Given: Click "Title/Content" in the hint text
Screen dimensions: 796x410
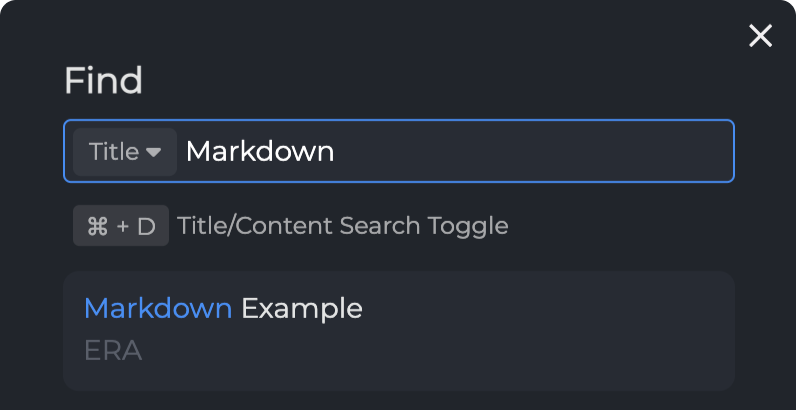Looking at the screenshot, I should coord(255,226).
